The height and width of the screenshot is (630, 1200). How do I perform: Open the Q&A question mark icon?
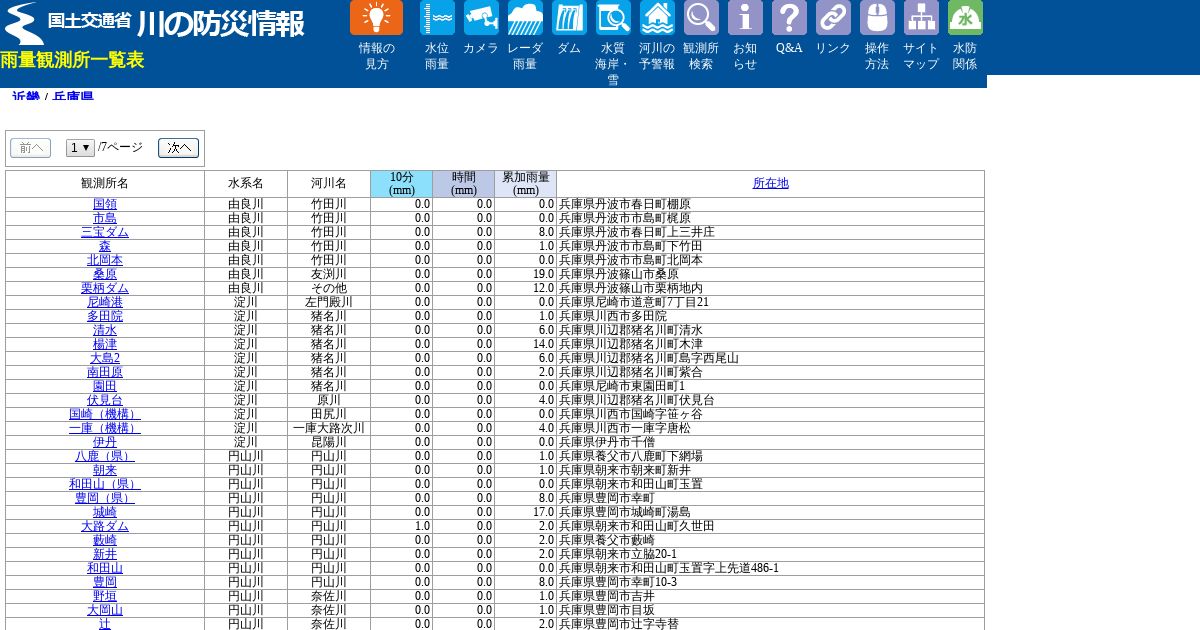click(789, 18)
